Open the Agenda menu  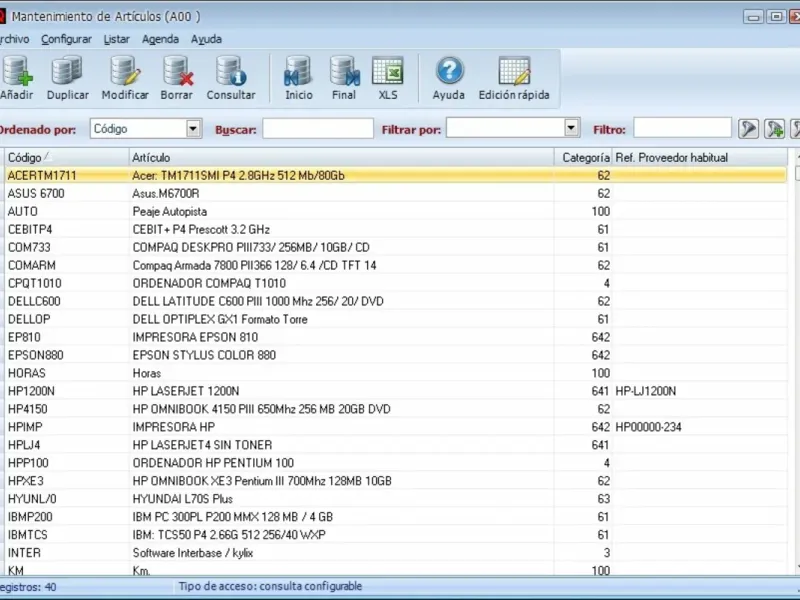coord(160,39)
